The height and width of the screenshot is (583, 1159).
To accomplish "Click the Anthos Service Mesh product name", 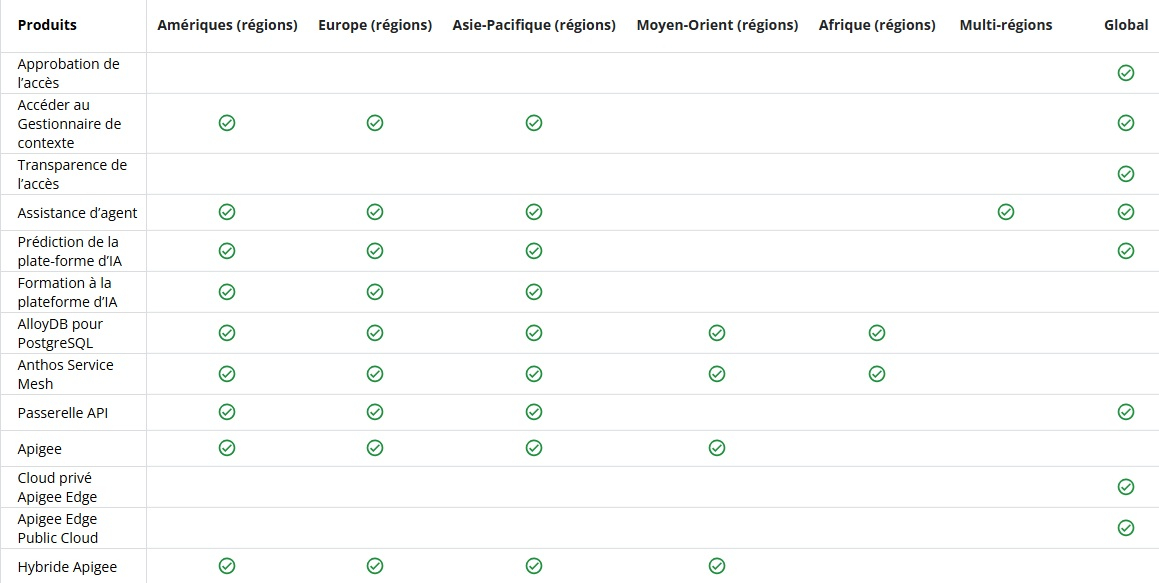I will pos(65,374).
